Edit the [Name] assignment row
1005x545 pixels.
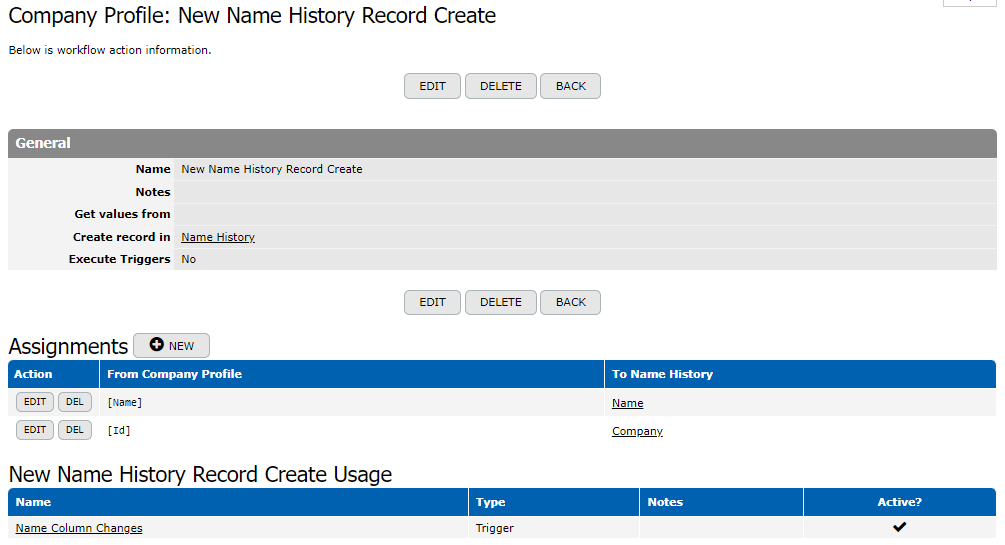(x=35, y=402)
